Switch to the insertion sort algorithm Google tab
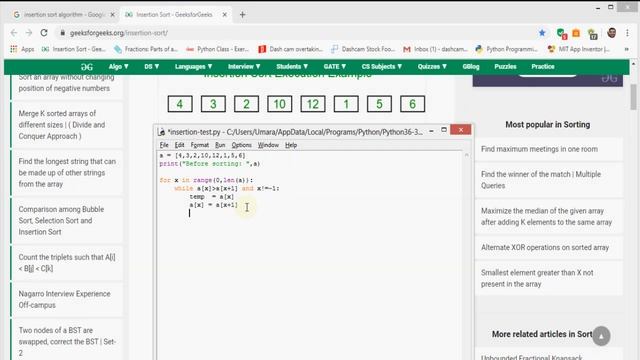 [64, 15]
